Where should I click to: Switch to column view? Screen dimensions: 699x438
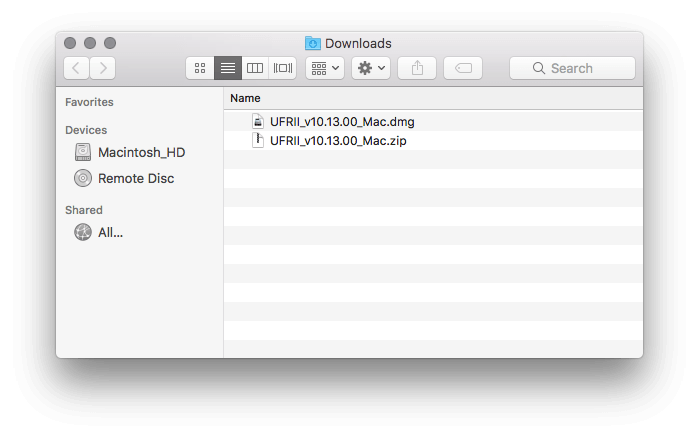[x=255, y=68]
